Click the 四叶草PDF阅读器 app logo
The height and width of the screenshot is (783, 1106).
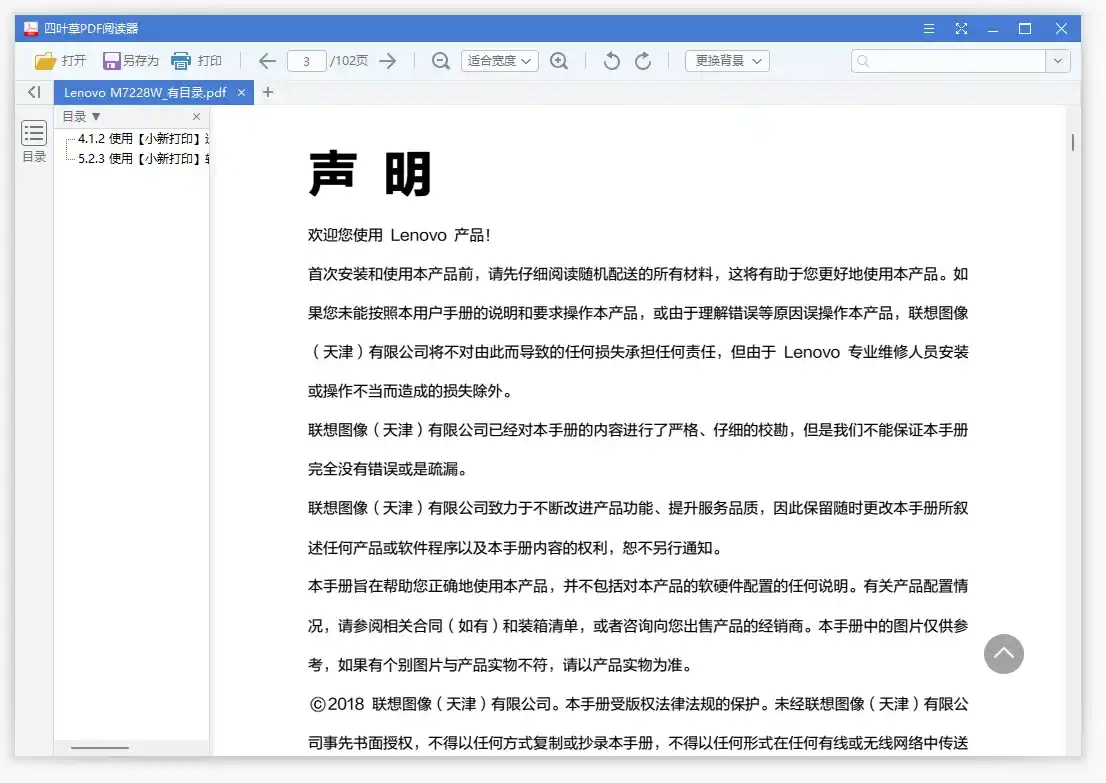31,29
